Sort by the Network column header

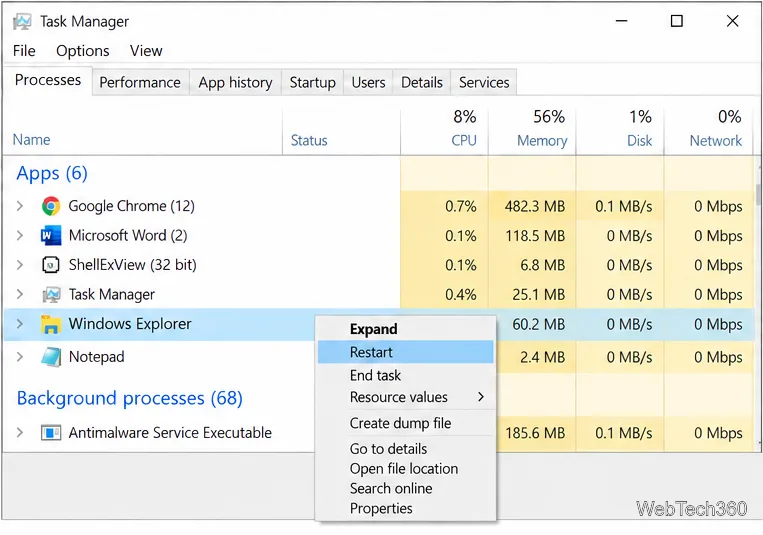tap(716, 140)
